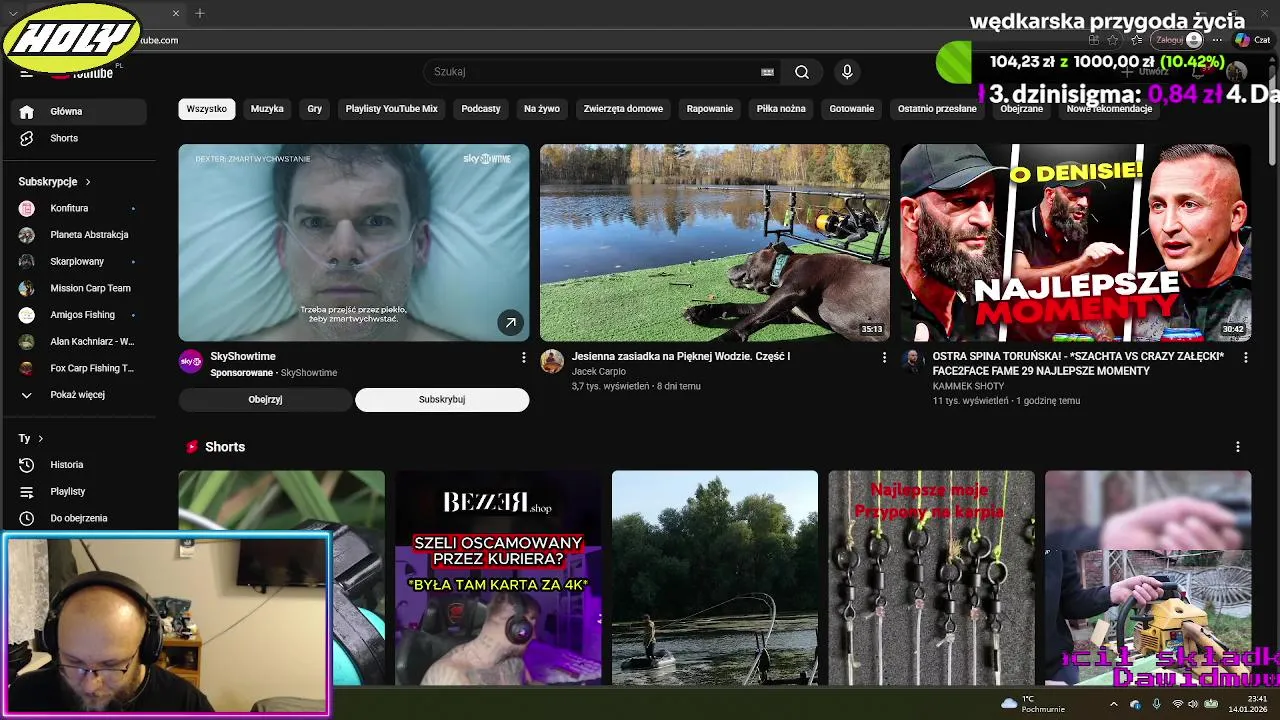1280x720 pixels.
Task: Open Mission Carp Team subscription
Action: point(78,288)
